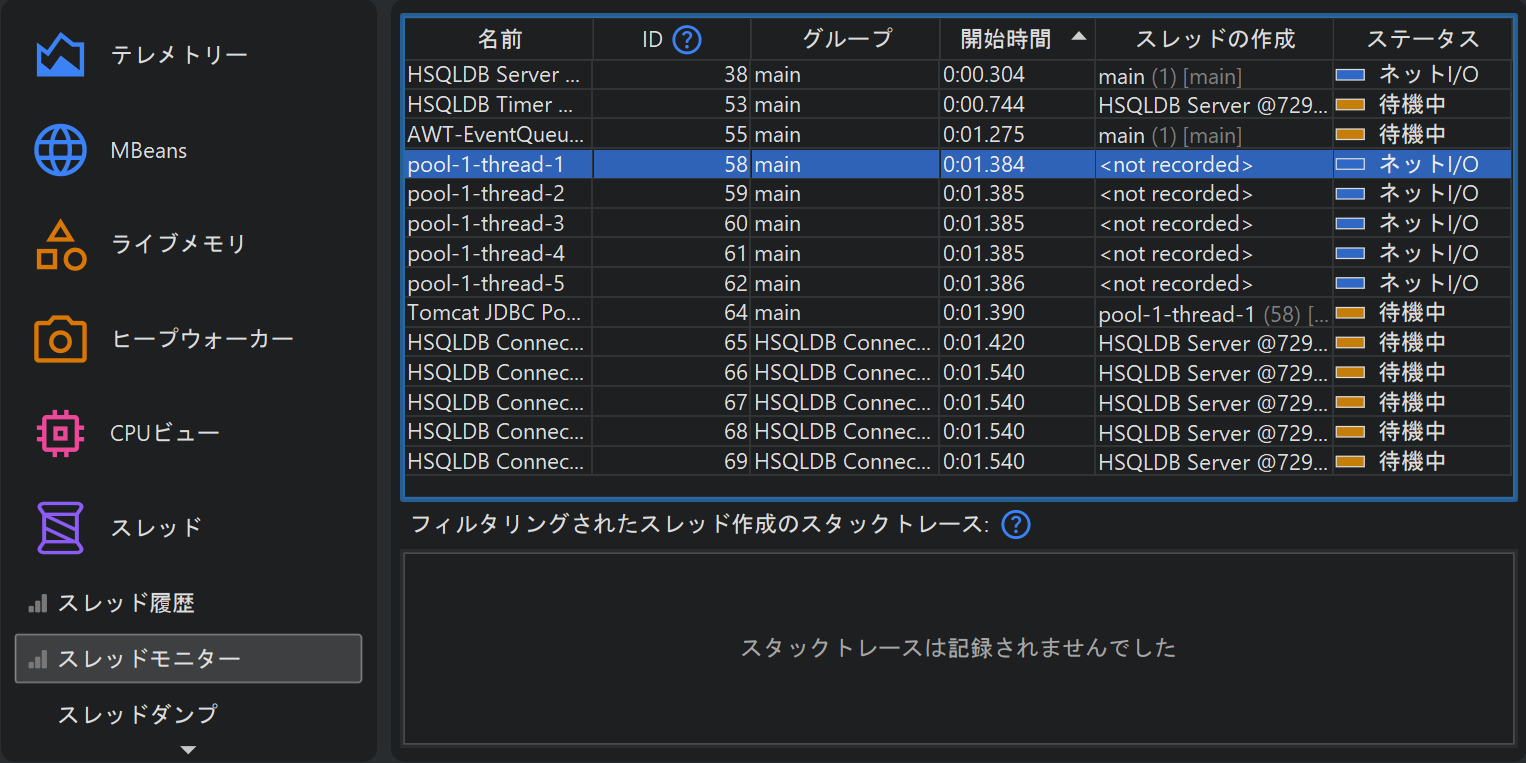1526x763 pixels.
Task: Click the スレッドの作成 column header
Action: coord(1214,40)
